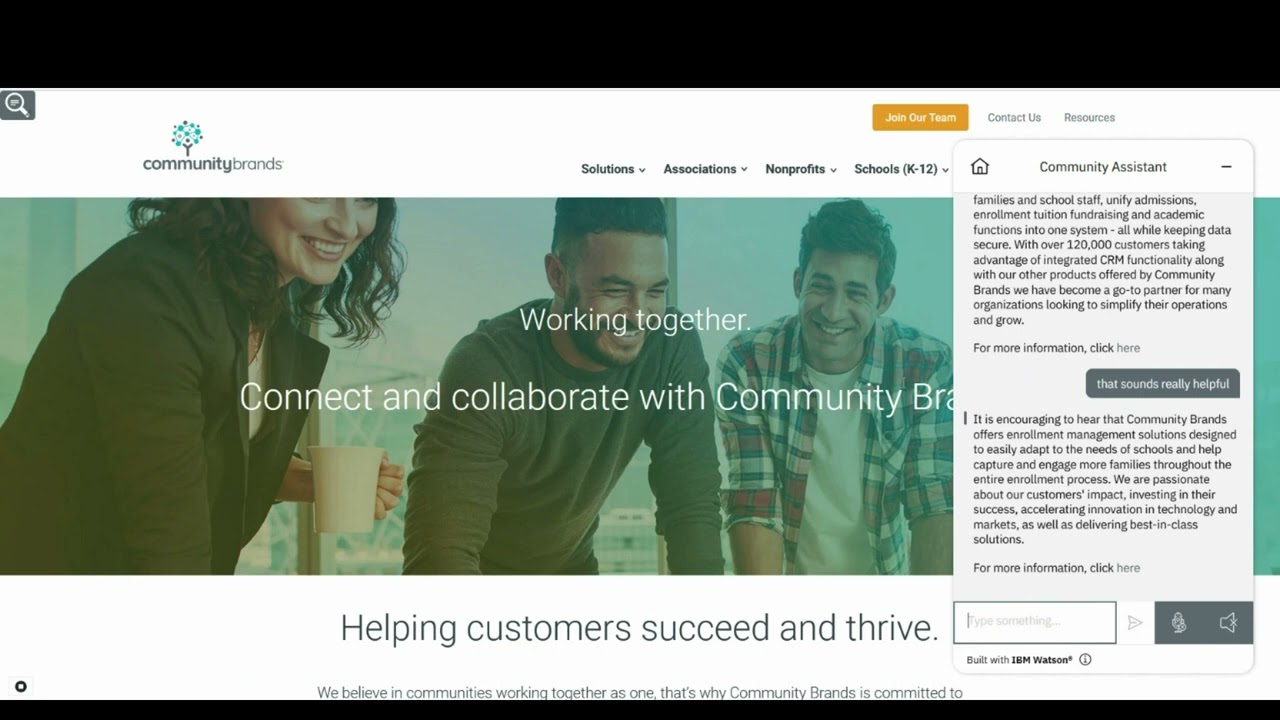Open the Associations dropdown menu
Viewport: 1280px width, 720px height.
(x=705, y=169)
